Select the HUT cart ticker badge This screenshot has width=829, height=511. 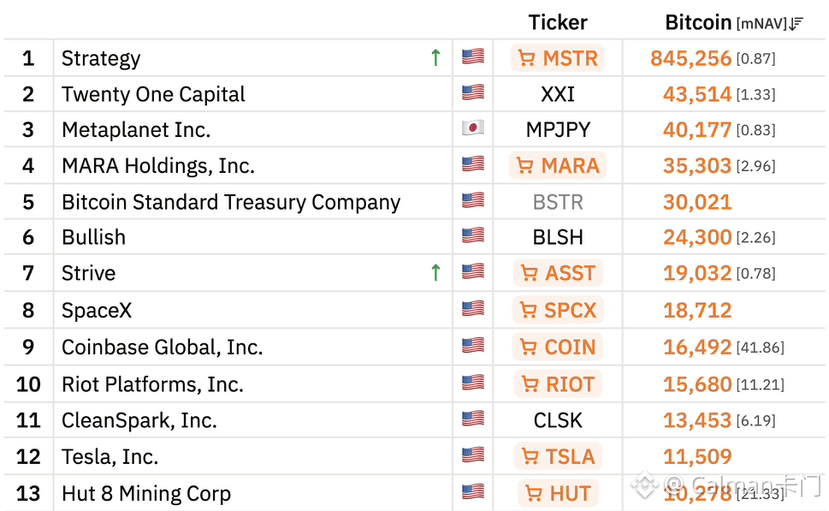558,493
